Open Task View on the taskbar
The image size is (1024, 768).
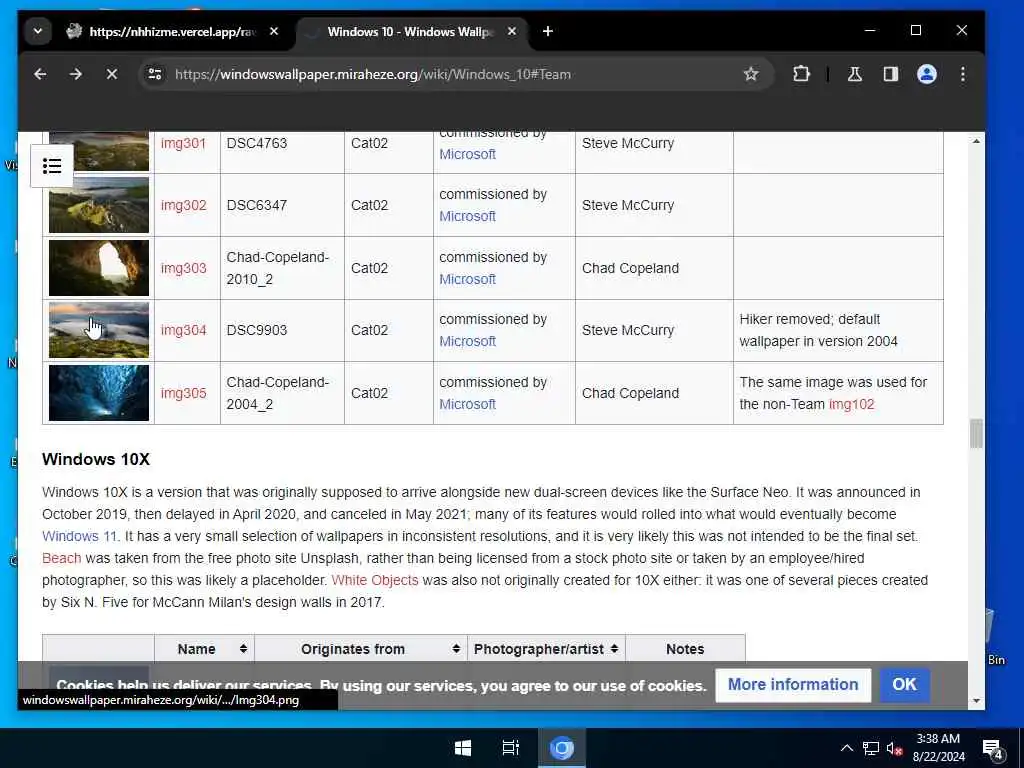pos(511,748)
